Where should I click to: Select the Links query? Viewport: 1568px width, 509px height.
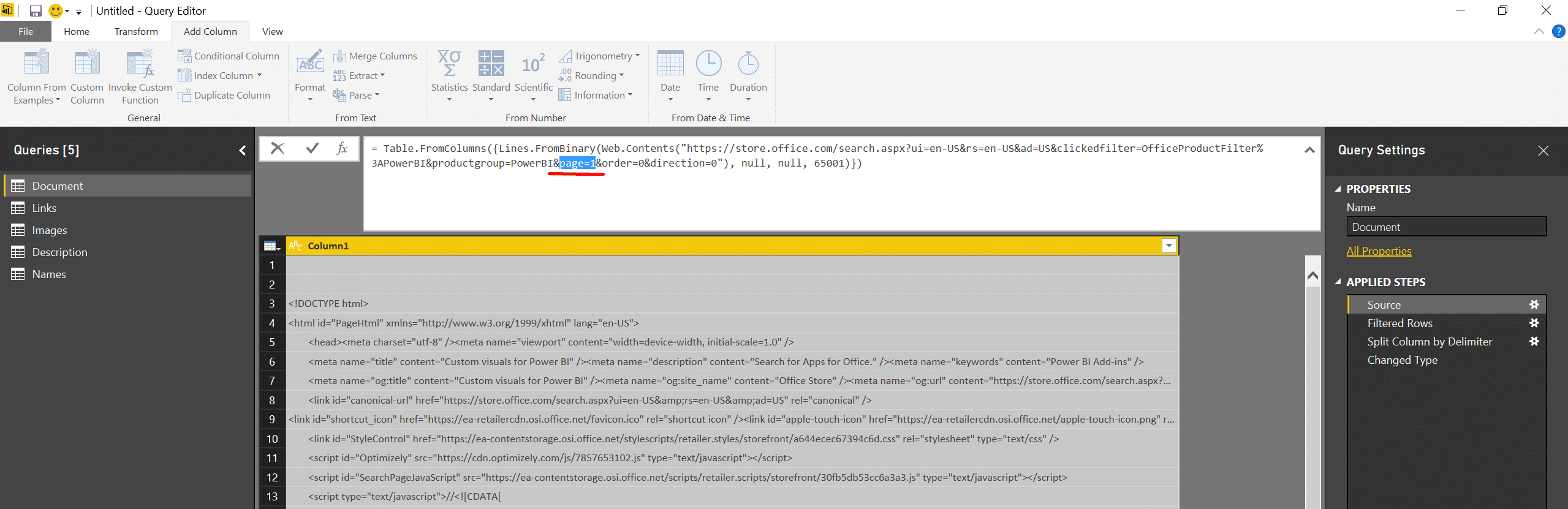point(127,208)
